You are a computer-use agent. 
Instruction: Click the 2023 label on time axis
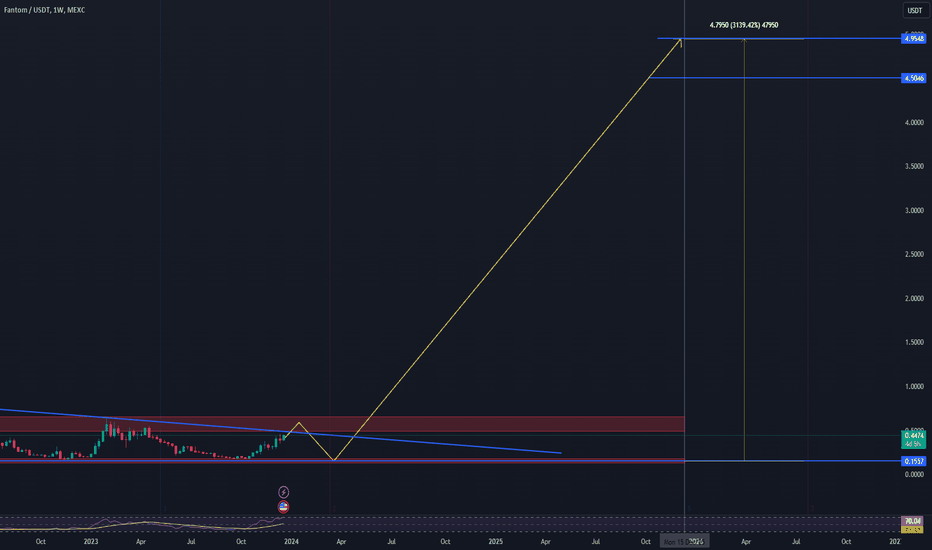pos(91,542)
